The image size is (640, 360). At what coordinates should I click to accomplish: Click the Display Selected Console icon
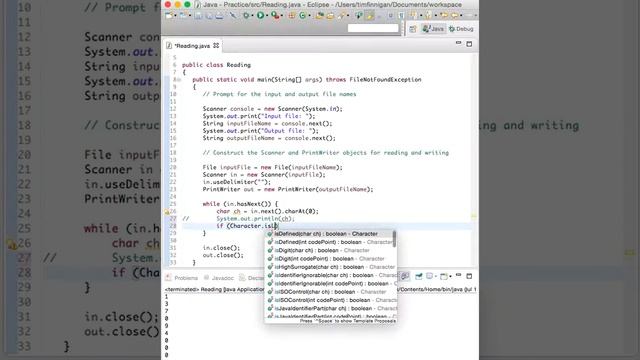click(429, 276)
